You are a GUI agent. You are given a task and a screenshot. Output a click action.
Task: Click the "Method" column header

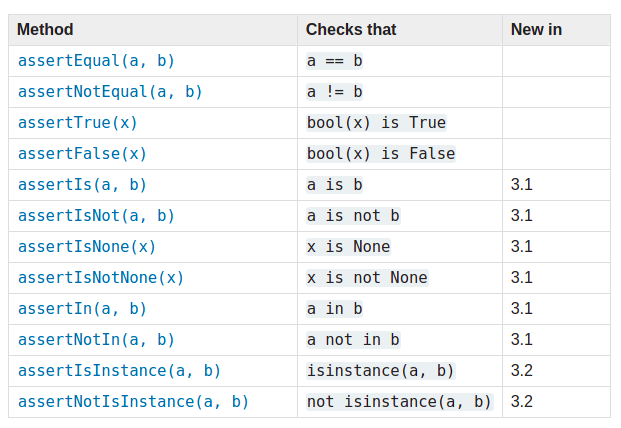coord(45,30)
